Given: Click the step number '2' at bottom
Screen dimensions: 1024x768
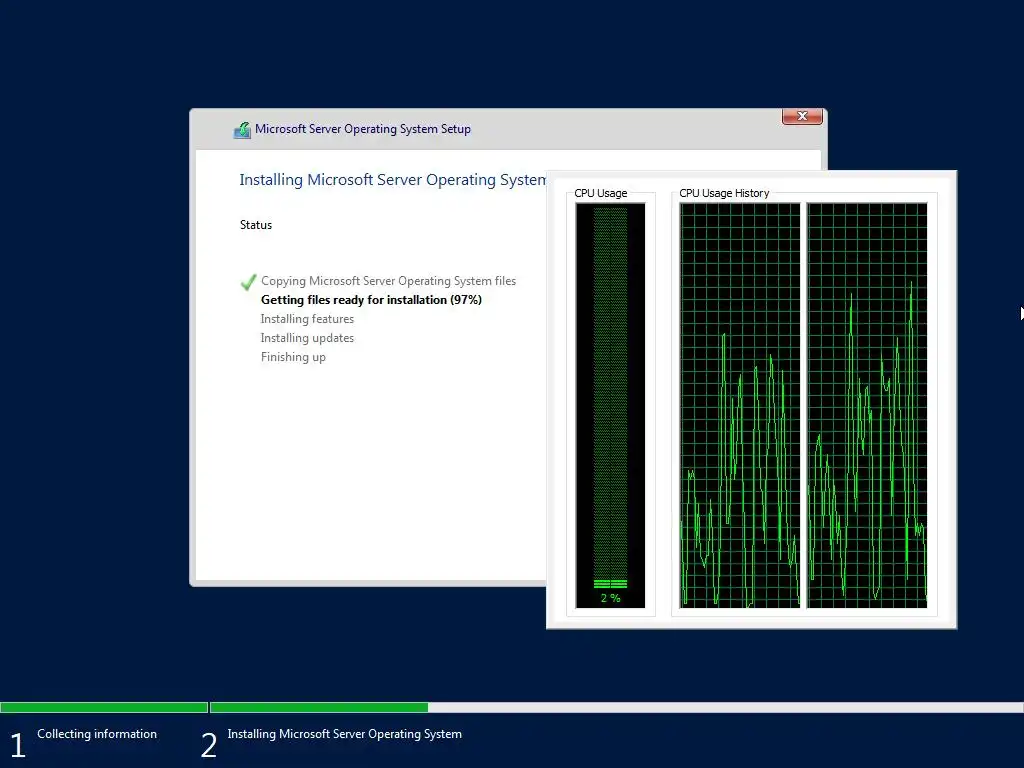Looking at the screenshot, I should (x=209, y=746).
